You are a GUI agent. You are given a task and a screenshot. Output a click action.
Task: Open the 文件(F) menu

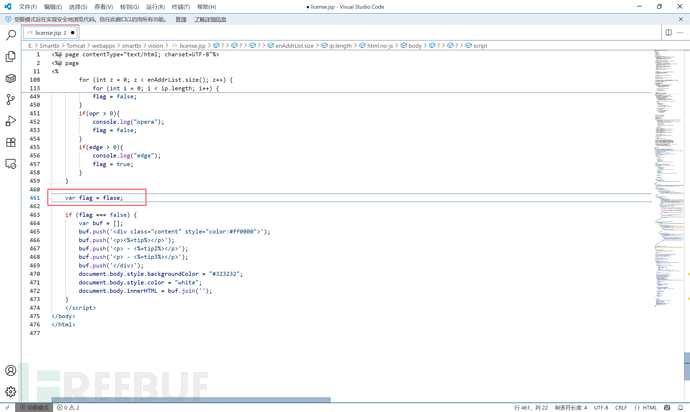pyautogui.click(x=28, y=7)
